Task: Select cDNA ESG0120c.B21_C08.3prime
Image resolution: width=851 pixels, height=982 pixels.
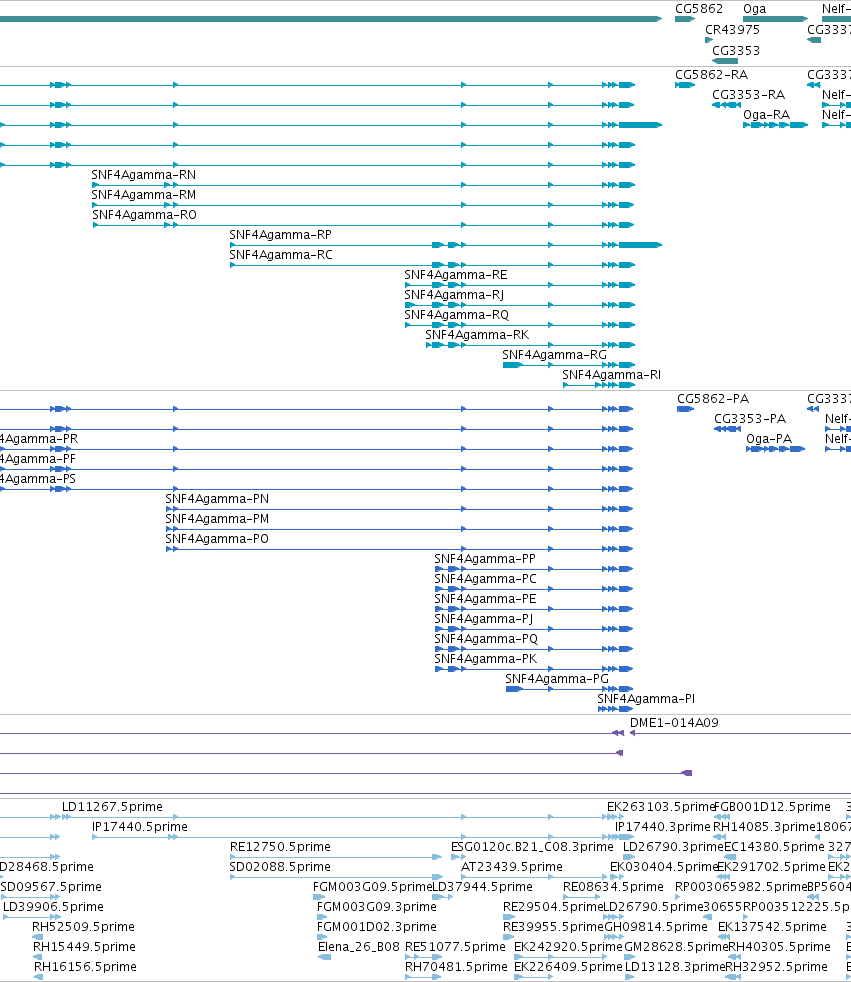Action: click(x=532, y=847)
